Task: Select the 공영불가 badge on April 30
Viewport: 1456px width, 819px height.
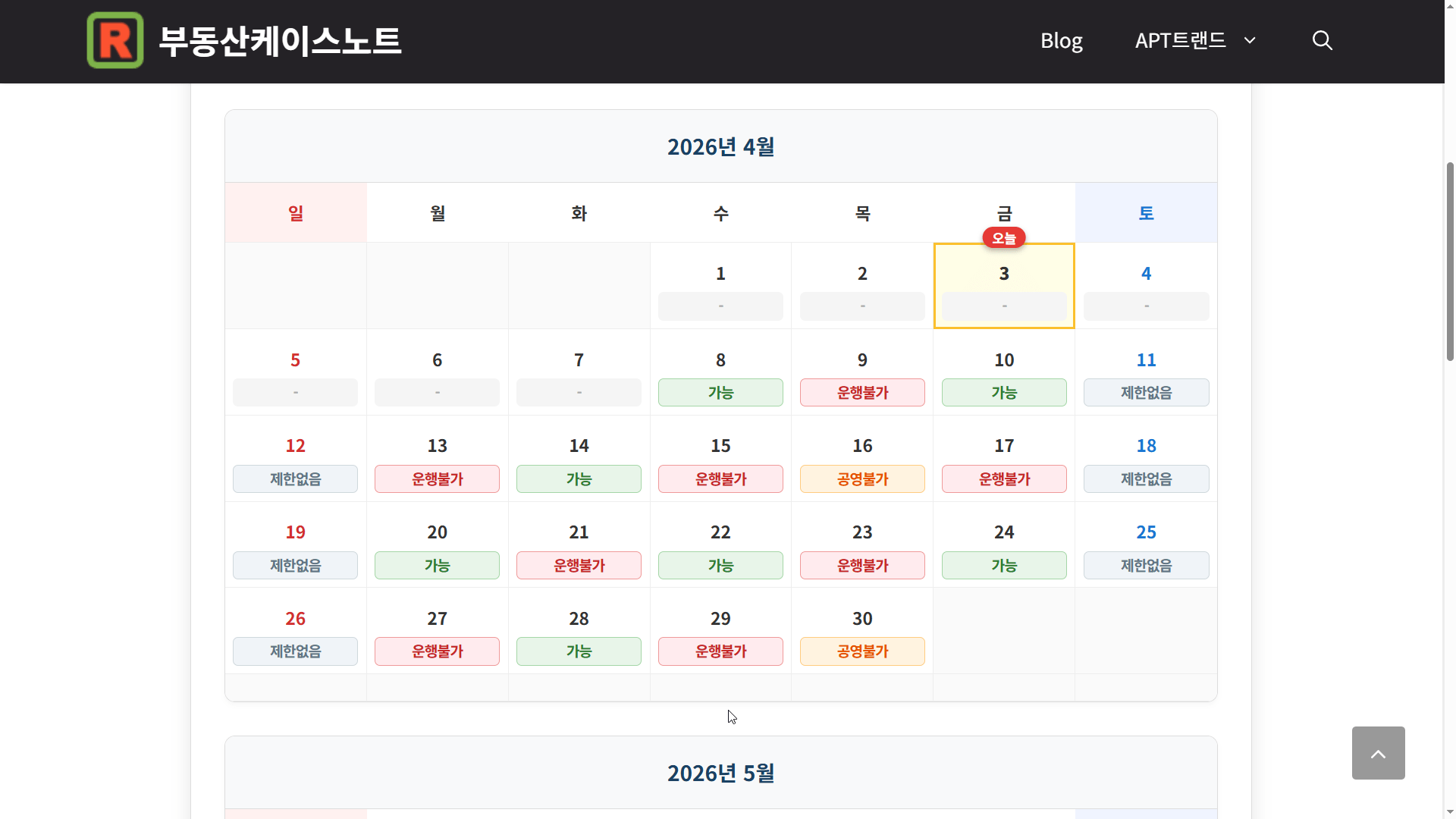Action: (862, 651)
